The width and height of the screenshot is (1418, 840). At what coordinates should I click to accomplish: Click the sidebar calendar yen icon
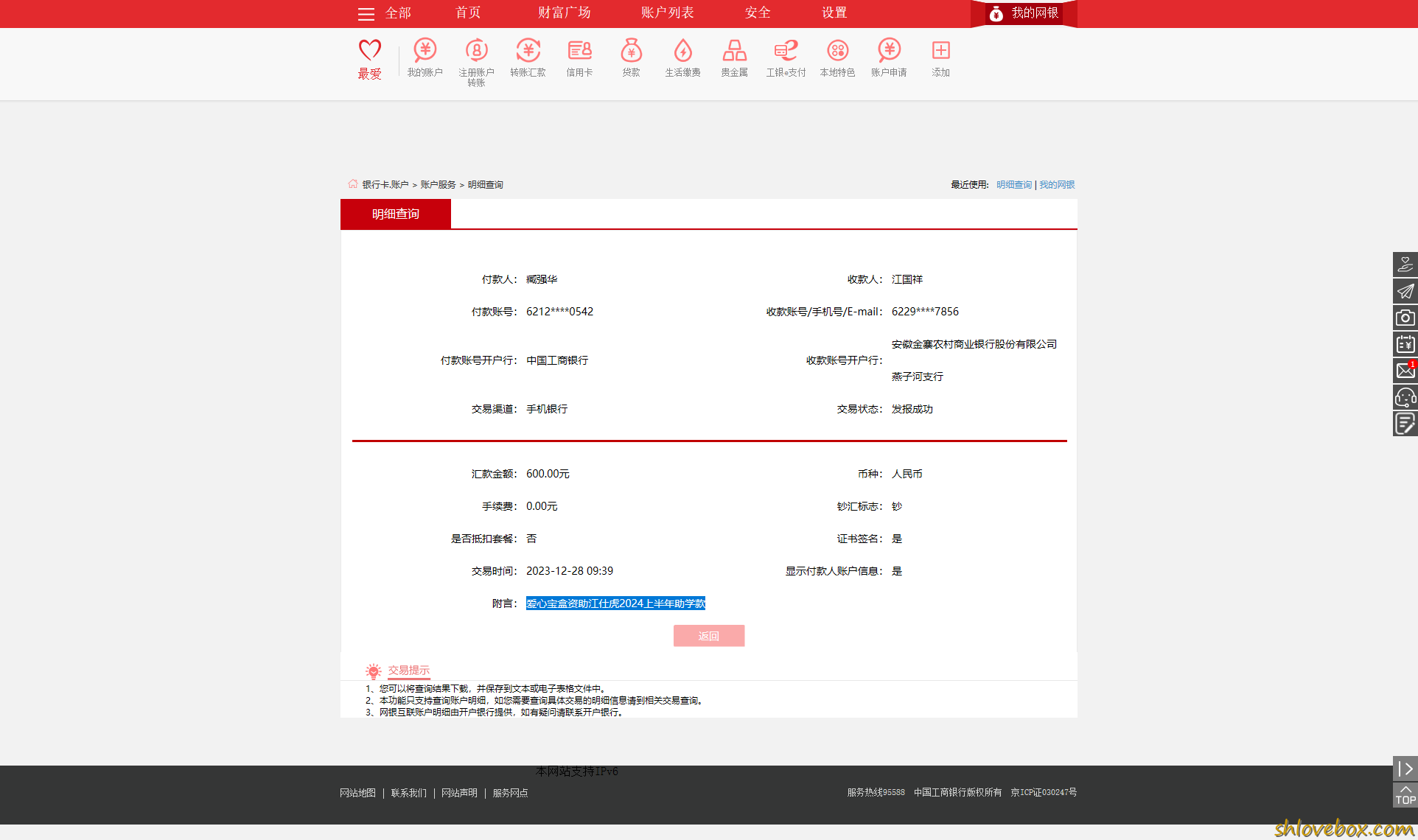[x=1405, y=344]
